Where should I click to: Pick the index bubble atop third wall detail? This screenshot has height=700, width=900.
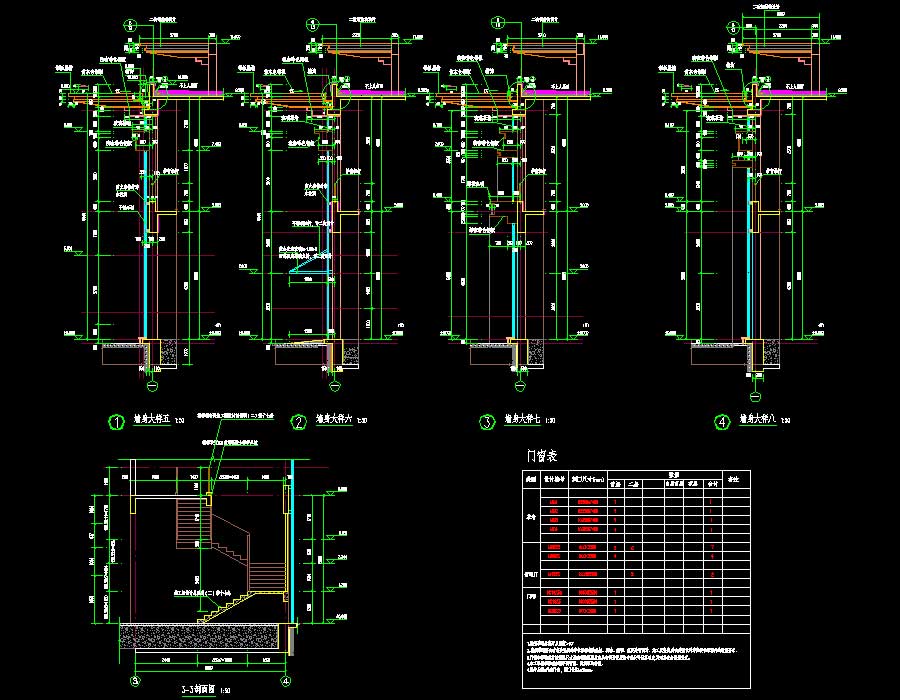(x=500, y=20)
